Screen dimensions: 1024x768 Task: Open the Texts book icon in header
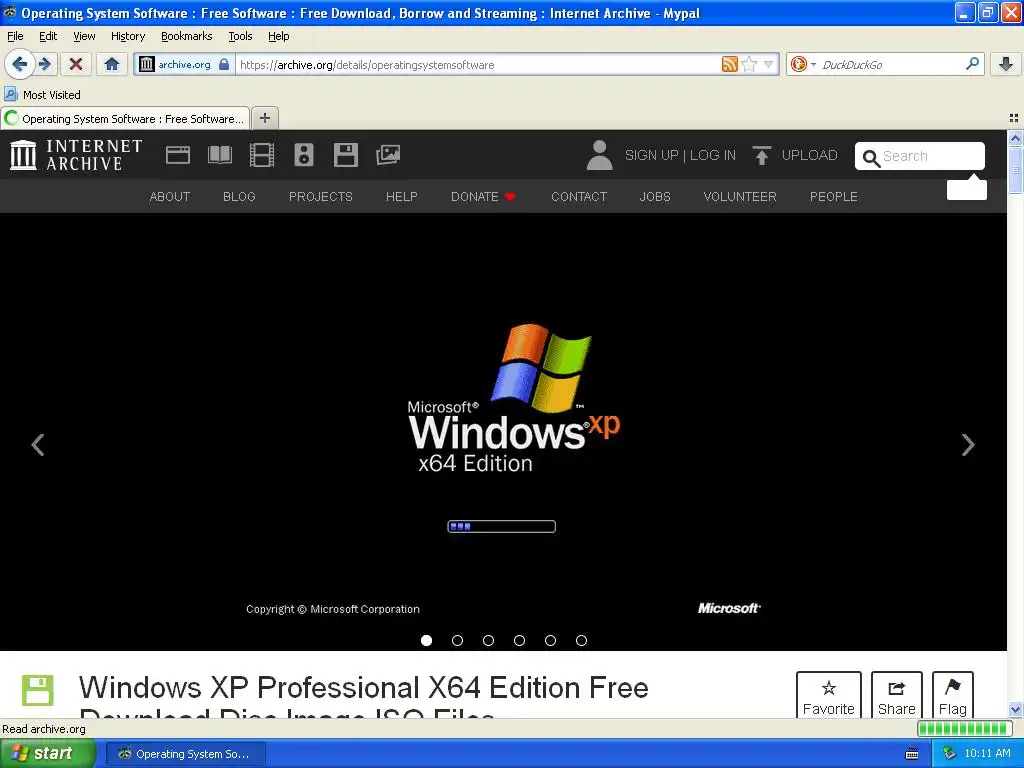219,155
